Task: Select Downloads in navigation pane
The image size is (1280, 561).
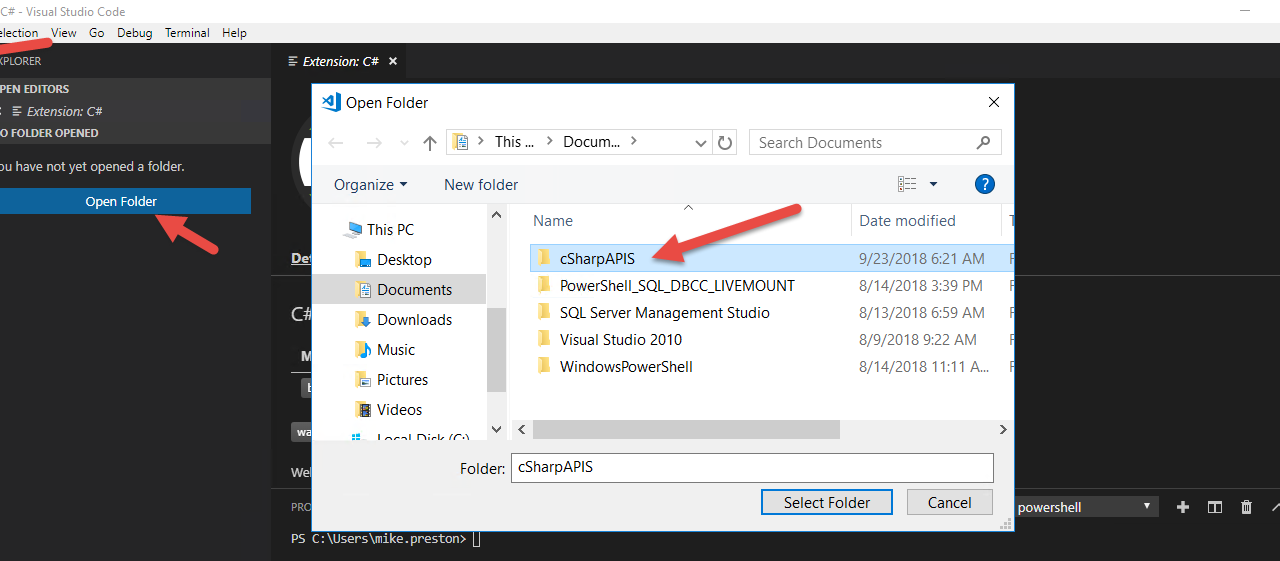Action: tap(414, 319)
